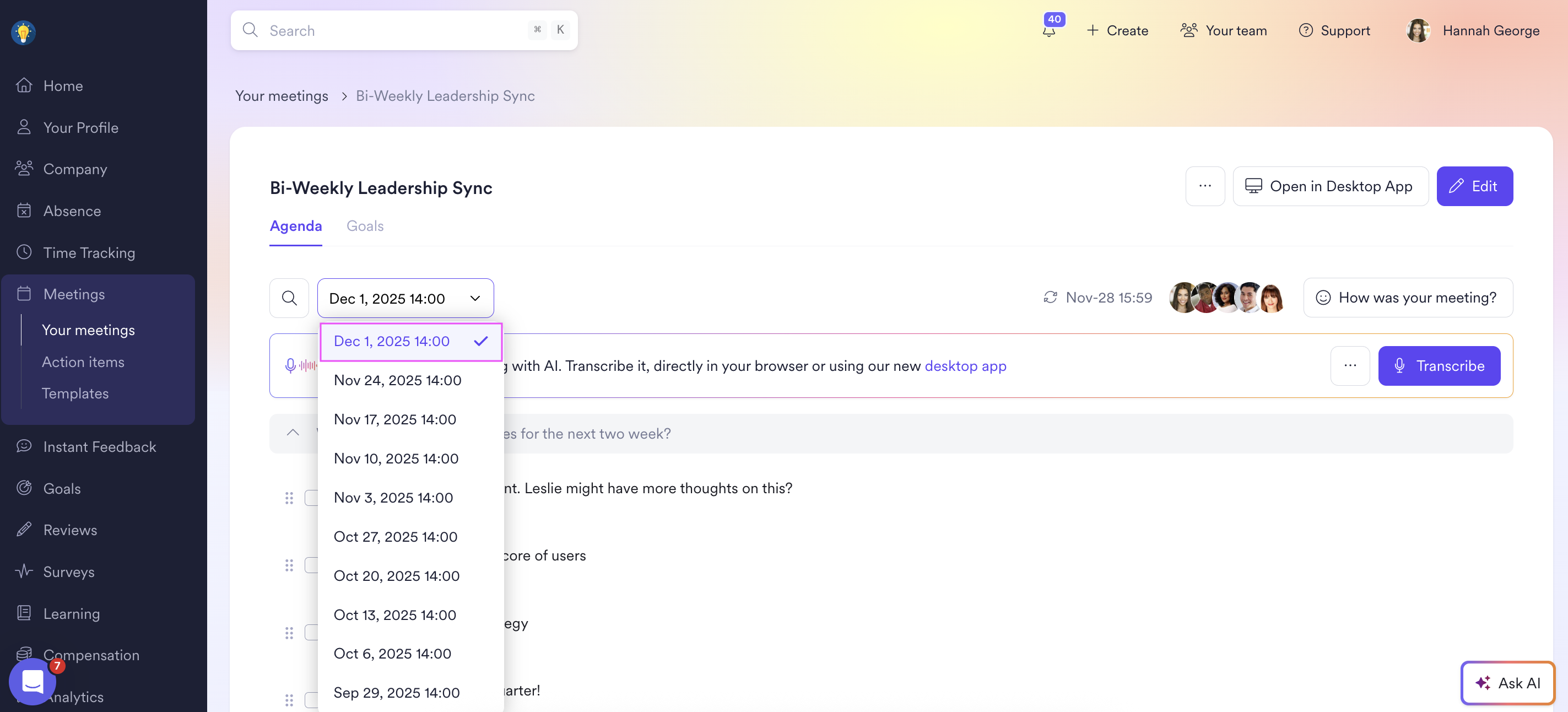Click into the Search field
Image resolution: width=1568 pixels, height=712 pixels.
click(396, 30)
